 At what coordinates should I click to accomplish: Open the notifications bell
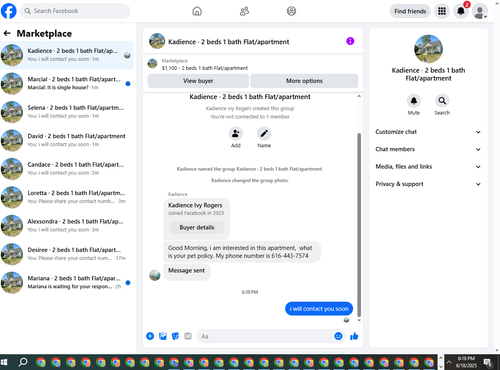point(461,11)
